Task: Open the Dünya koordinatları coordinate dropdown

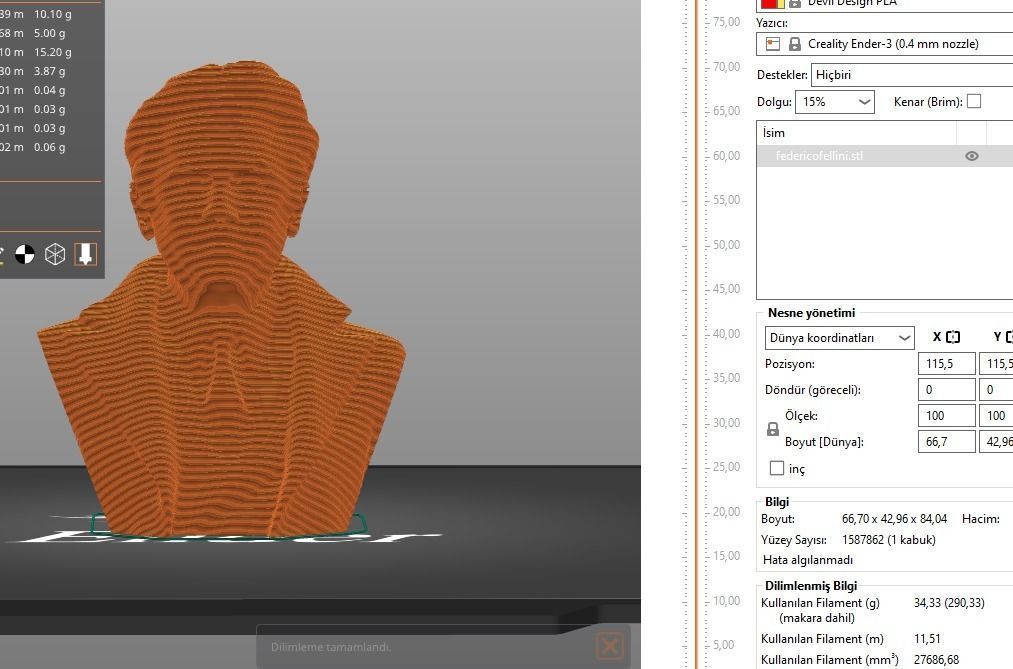Action: 840,338
